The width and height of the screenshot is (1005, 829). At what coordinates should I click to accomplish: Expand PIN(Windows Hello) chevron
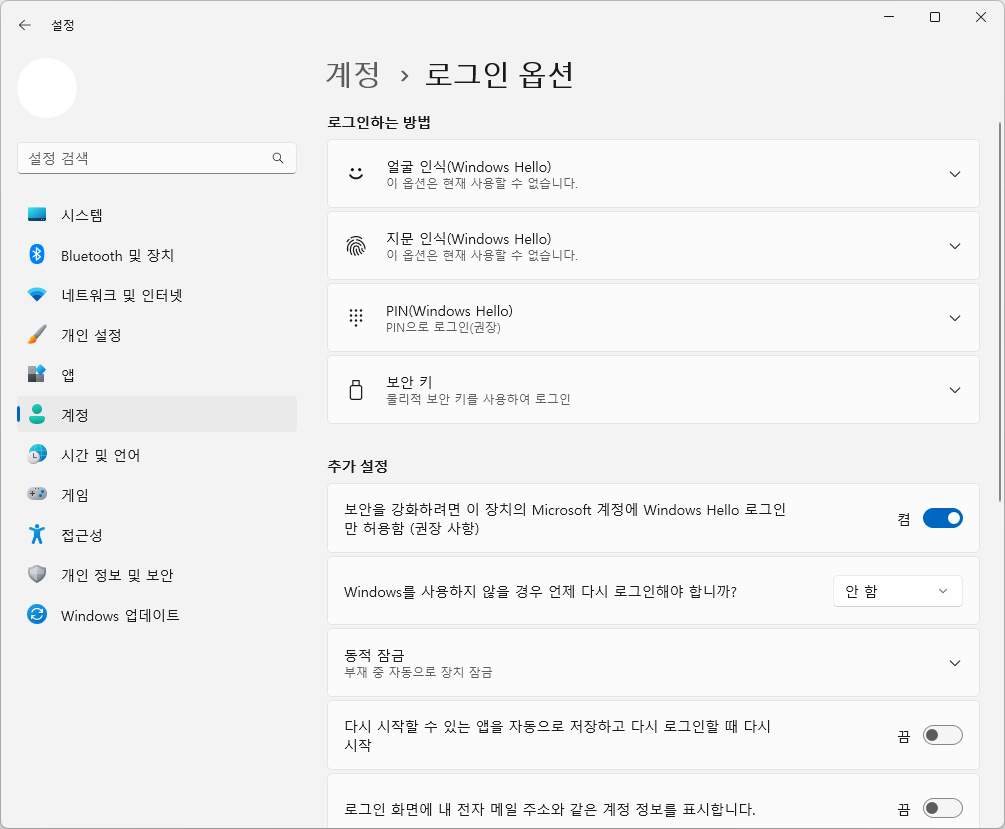[954, 317]
